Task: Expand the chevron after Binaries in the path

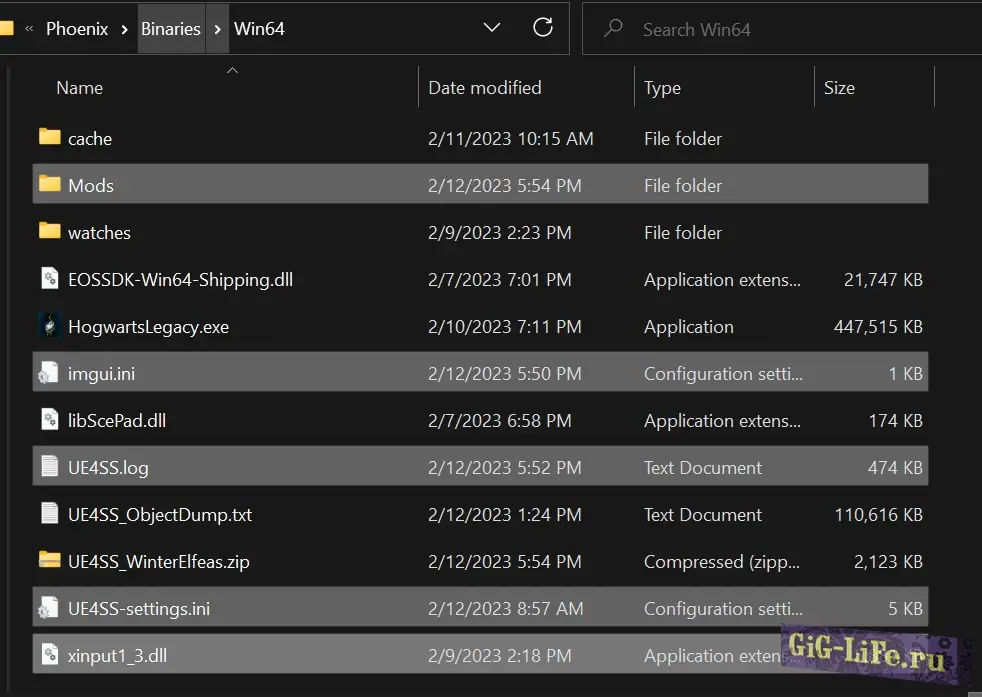Action: click(218, 29)
